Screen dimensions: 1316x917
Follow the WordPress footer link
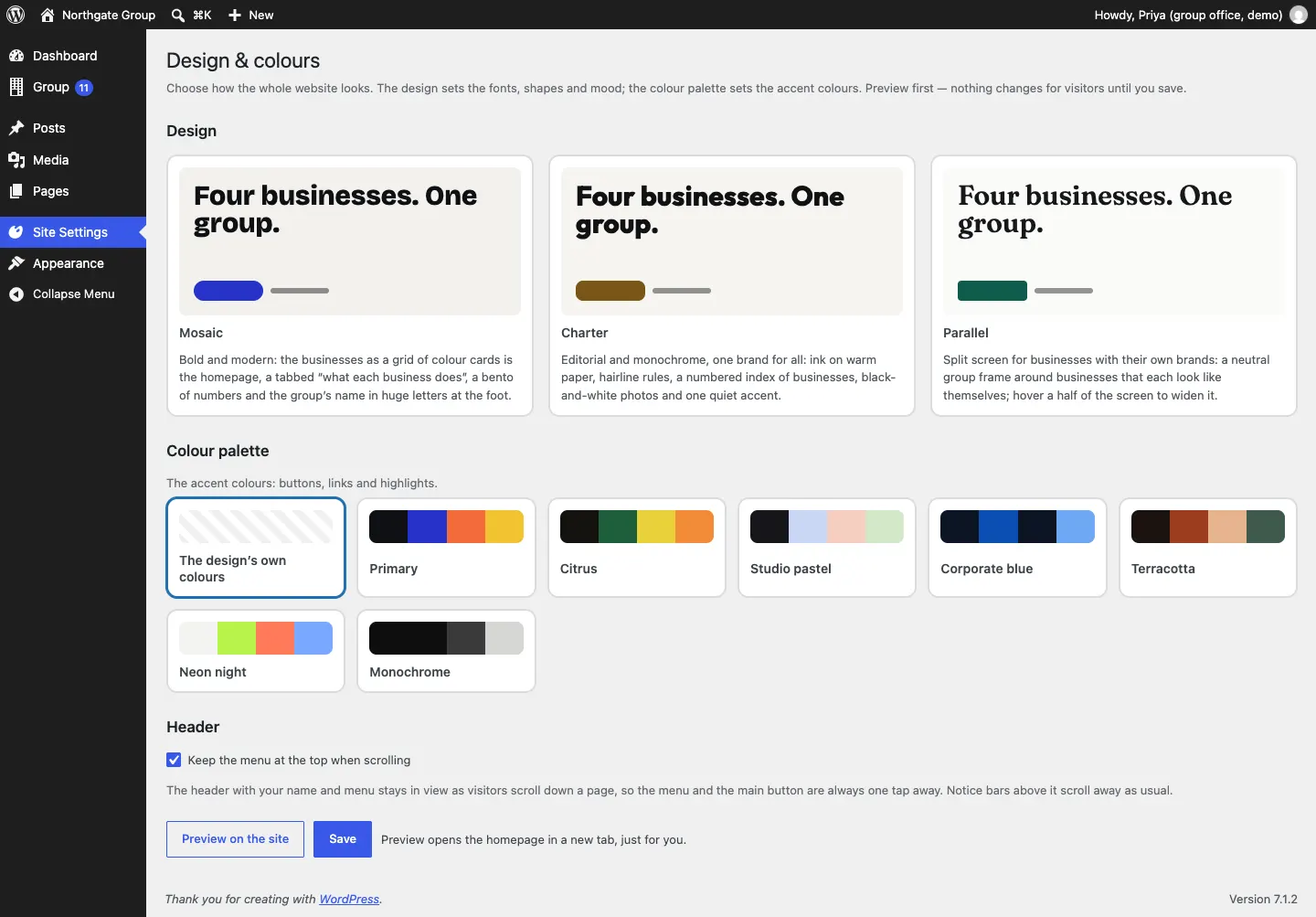click(349, 900)
